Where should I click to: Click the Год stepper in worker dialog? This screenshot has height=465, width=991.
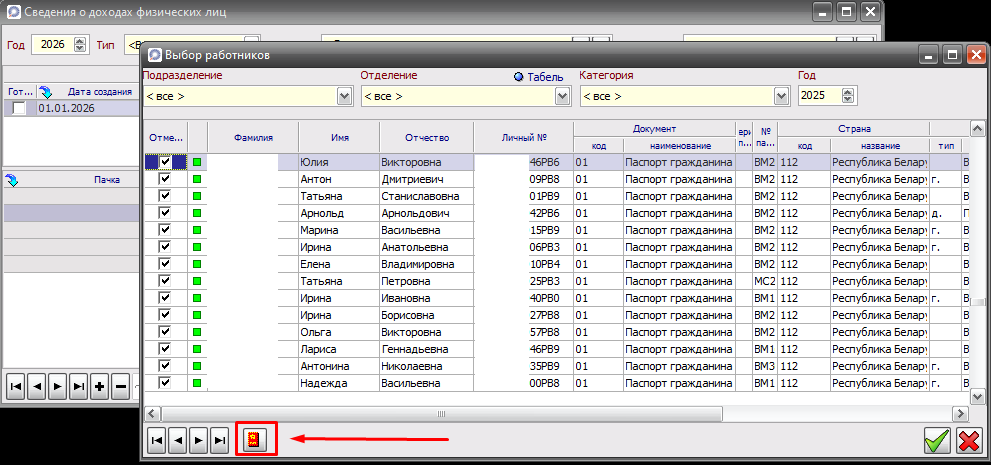tap(849, 96)
